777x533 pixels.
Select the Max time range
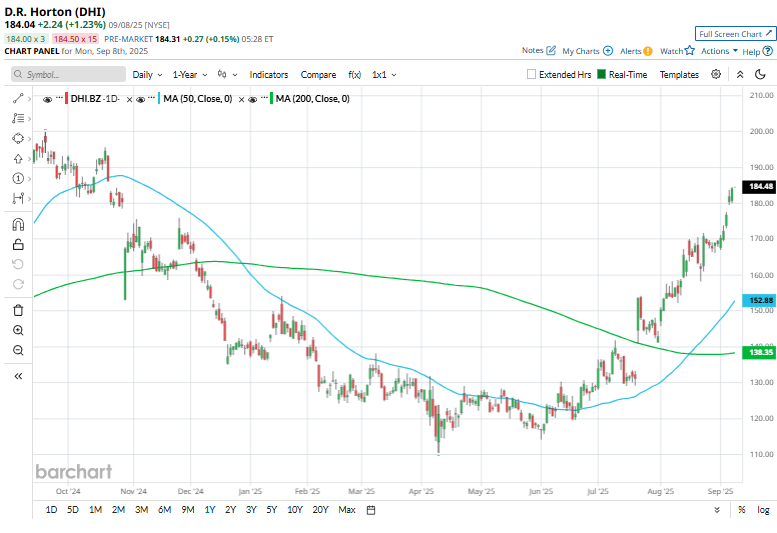coord(347,510)
